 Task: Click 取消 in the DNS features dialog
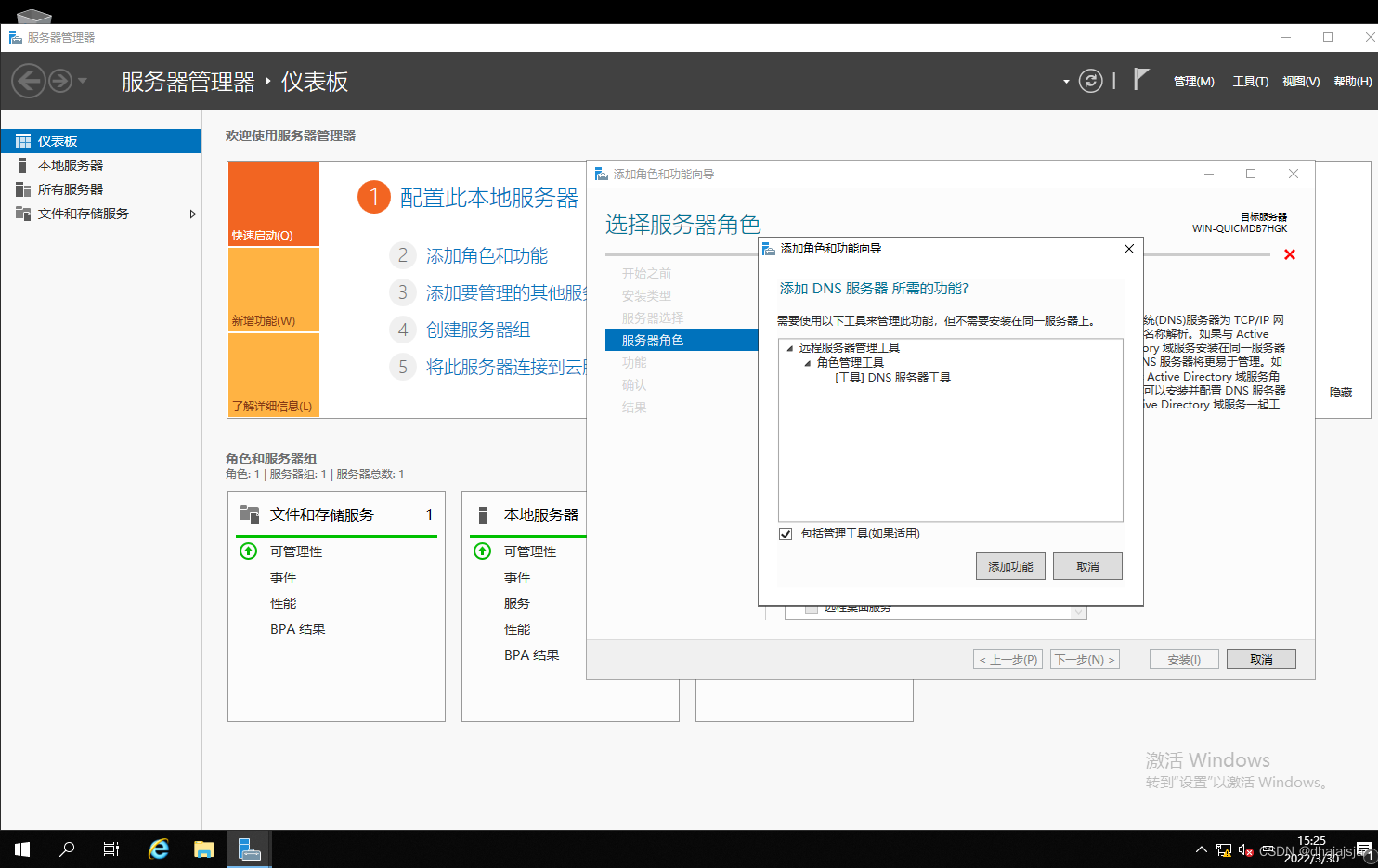1087,566
